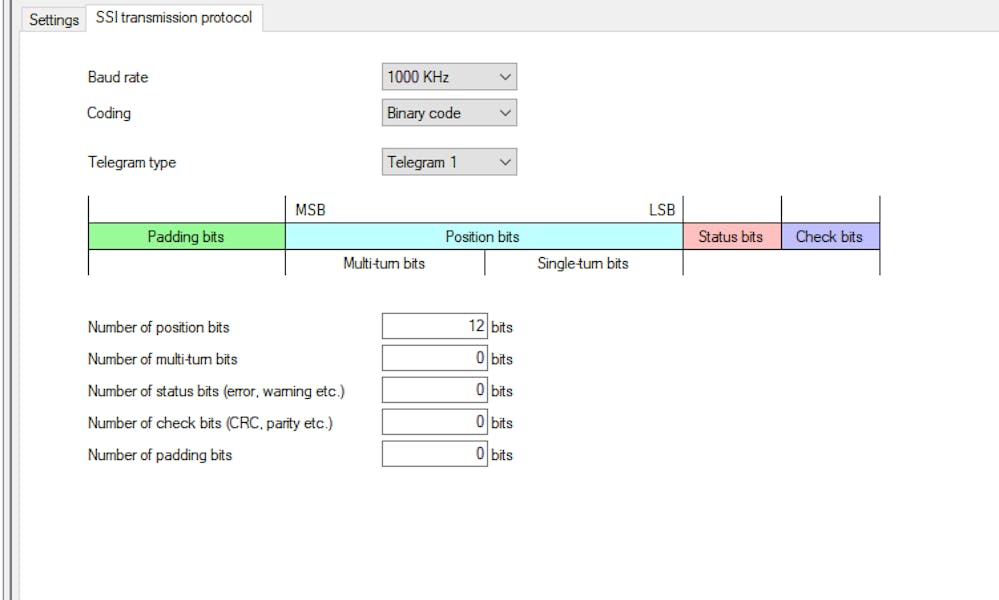Click the Number of position bits field
Image resolution: width=999 pixels, height=600 pixels.
click(x=434, y=327)
